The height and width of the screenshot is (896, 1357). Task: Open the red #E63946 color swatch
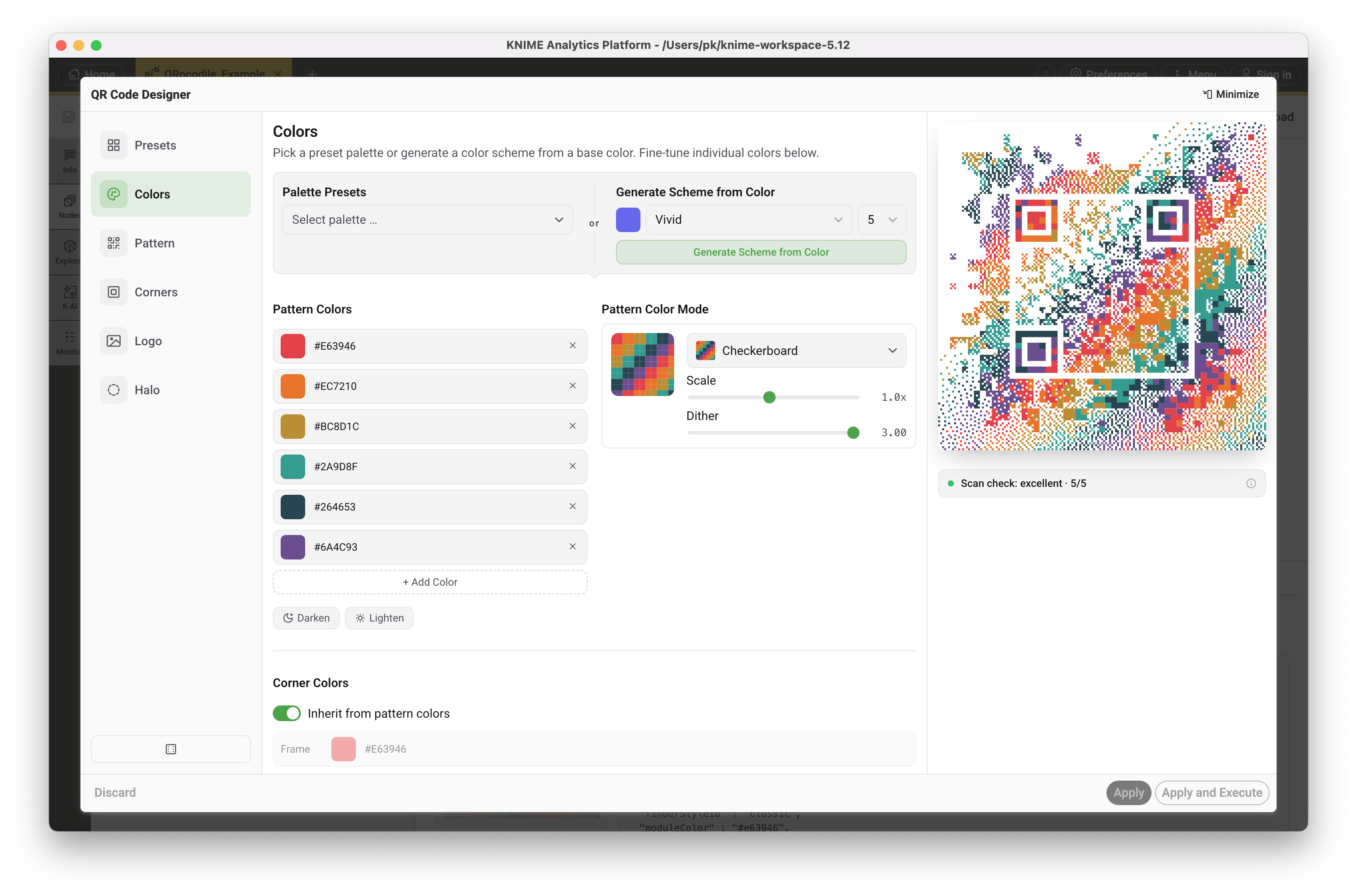point(292,346)
